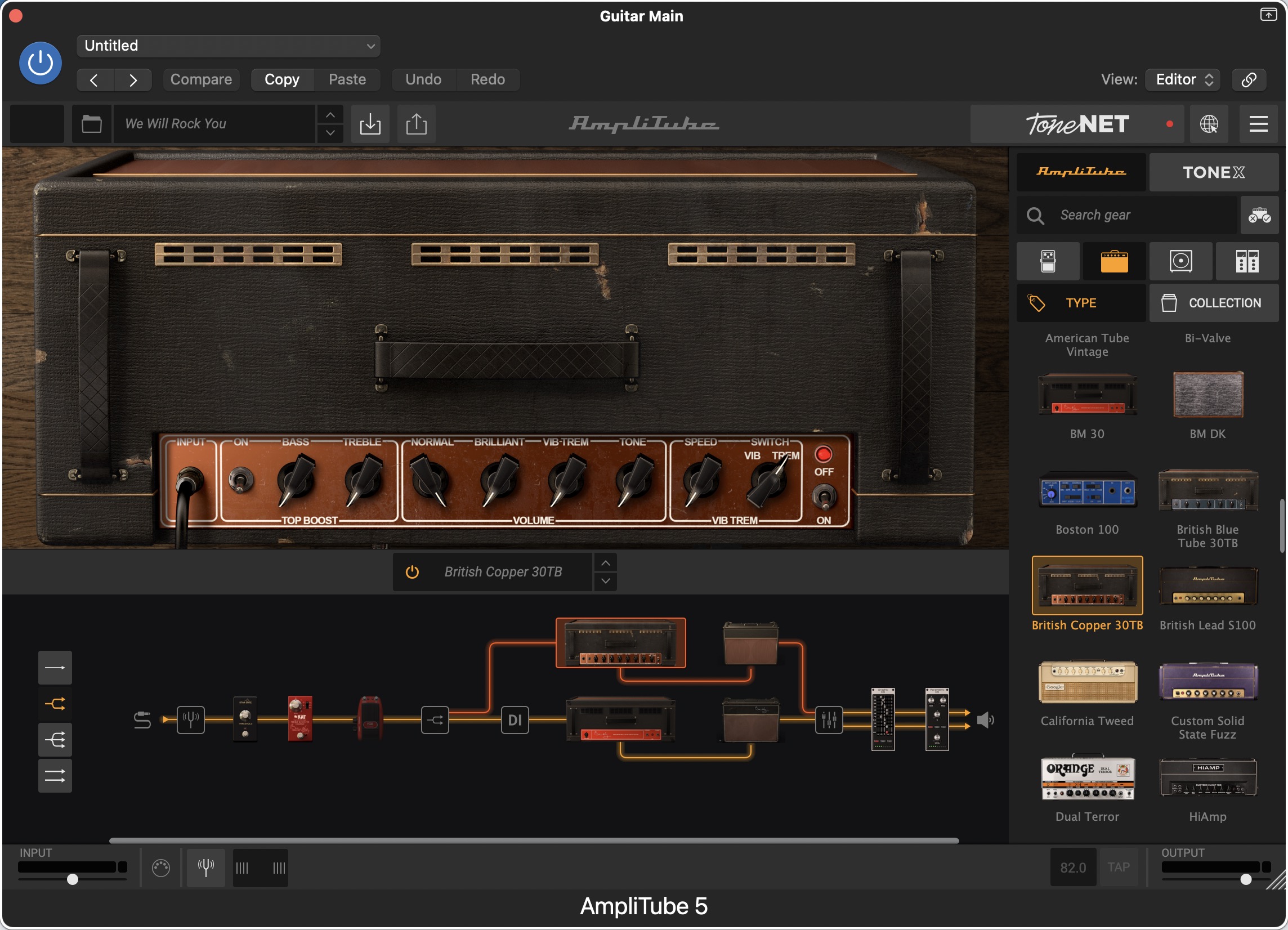The height and width of the screenshot is (930, 1288).
Task: Toggle the tuner icon in bottom bar
Action: pos(205,867)
